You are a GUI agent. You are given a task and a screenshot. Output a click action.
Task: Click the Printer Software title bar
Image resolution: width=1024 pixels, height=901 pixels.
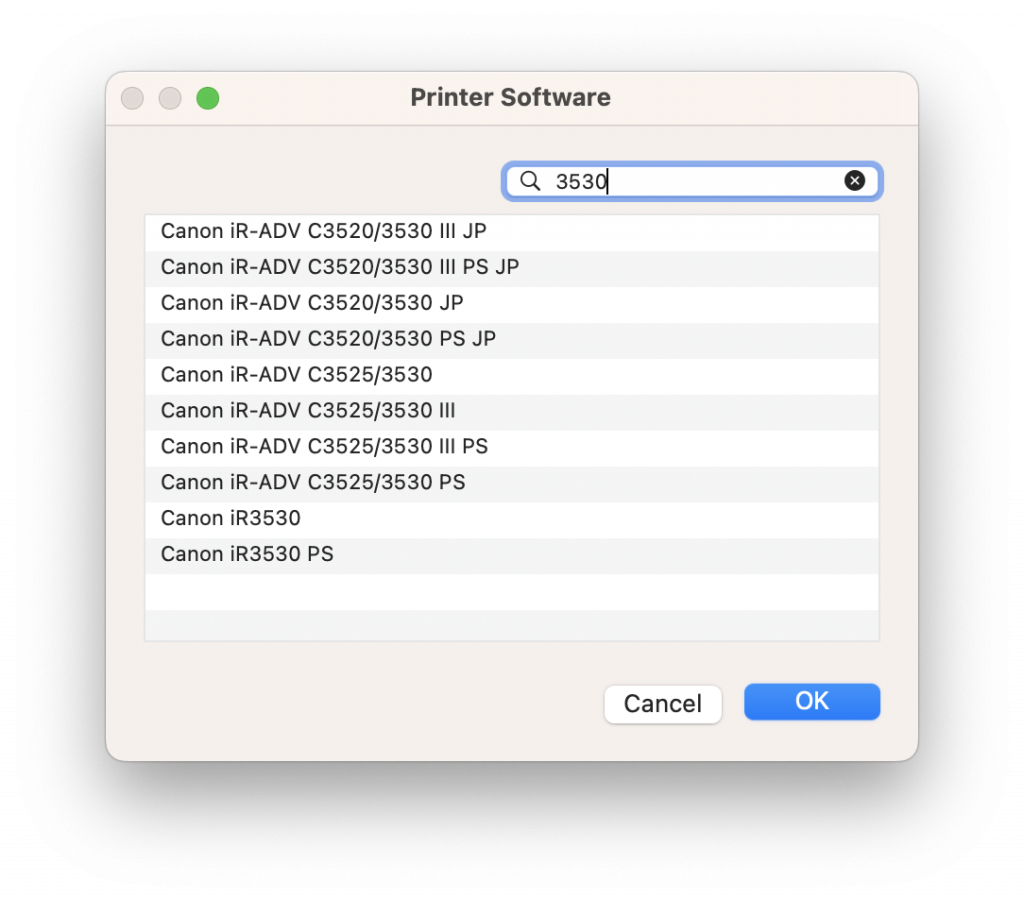point(510,97)
